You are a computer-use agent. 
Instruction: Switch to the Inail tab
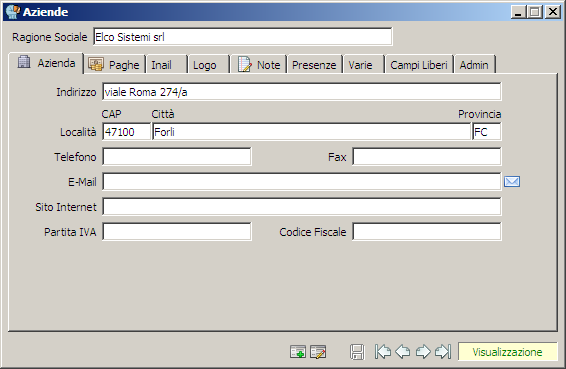pyautogui.click(x=166, y=65)
